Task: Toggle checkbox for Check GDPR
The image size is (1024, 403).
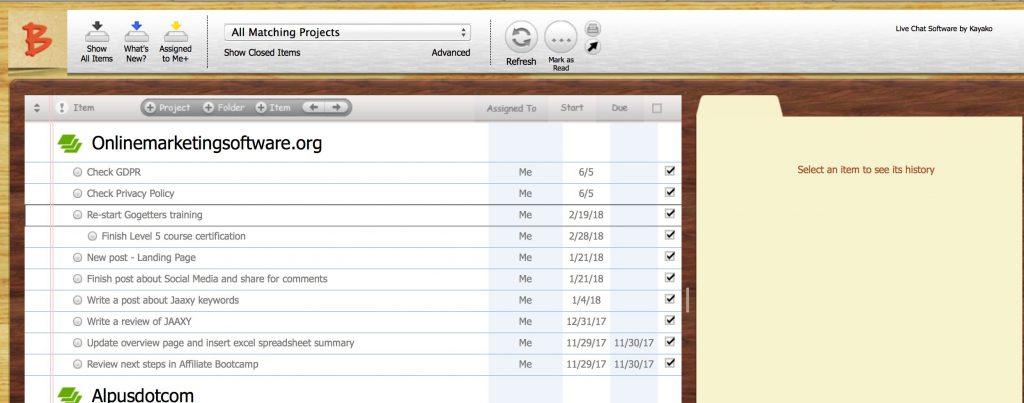Action: click(x=669, y=171)
